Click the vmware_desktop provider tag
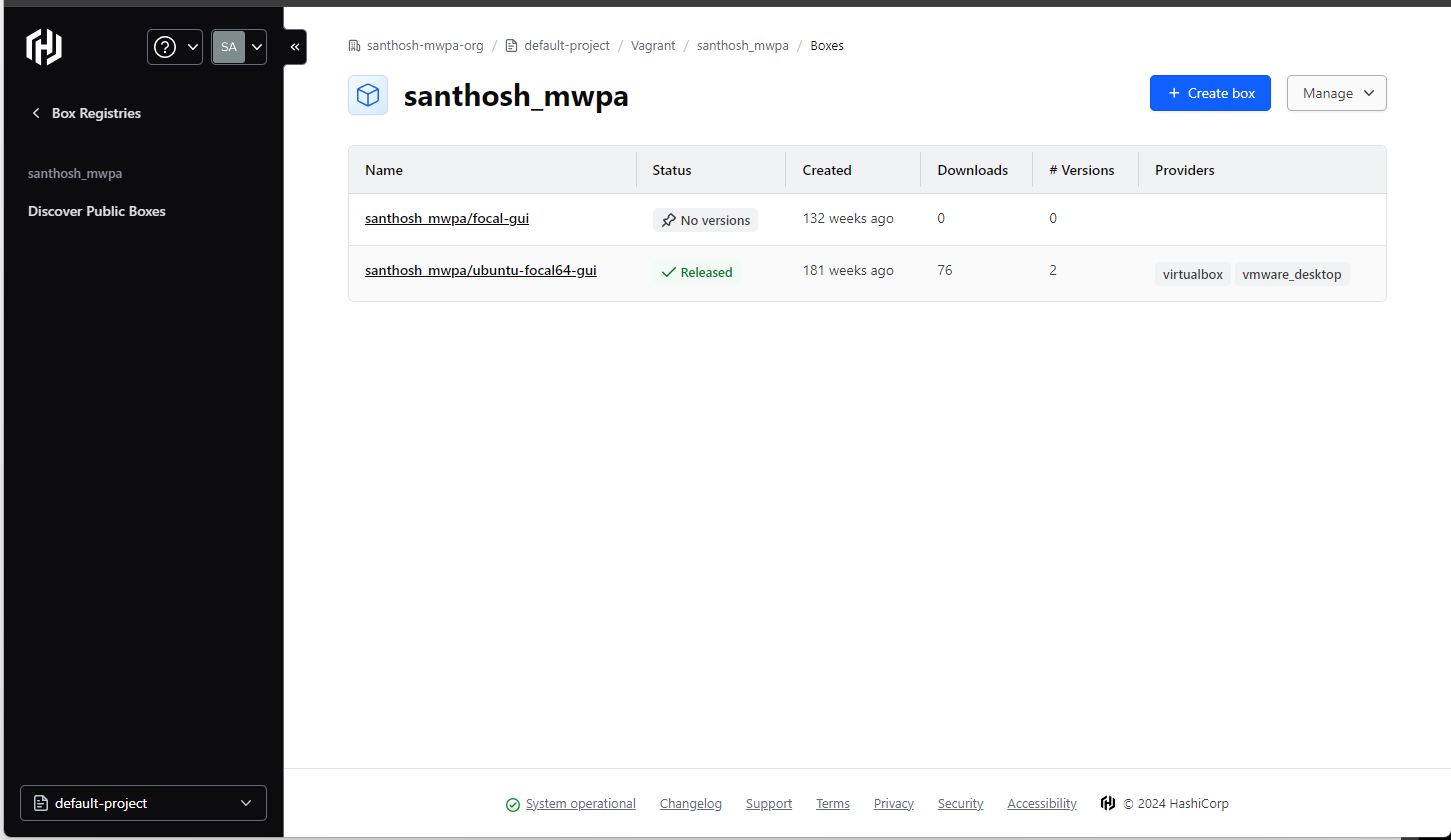 (x=1291, y=274)
